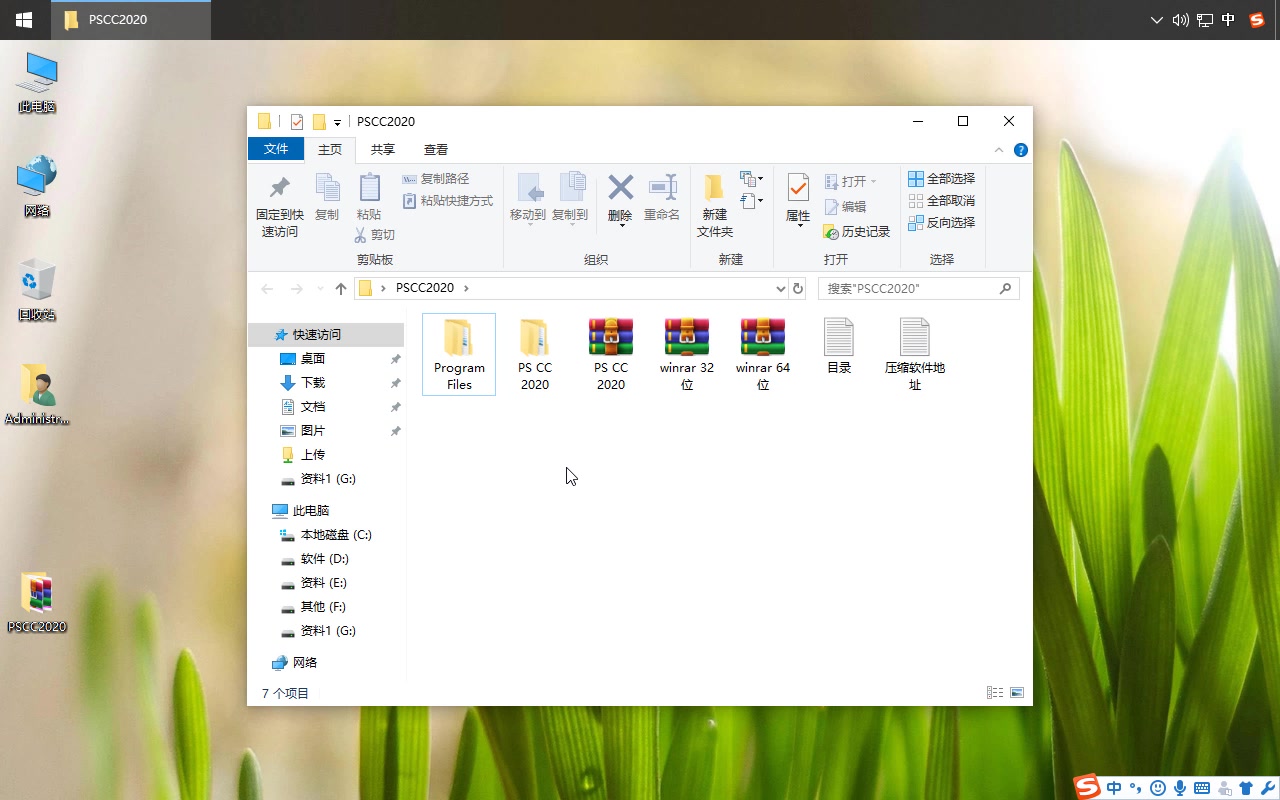This screenshot has width=1280, height=800.
Task: Open Local Disk (C:) in sidebar
Action: pos(326,535)
